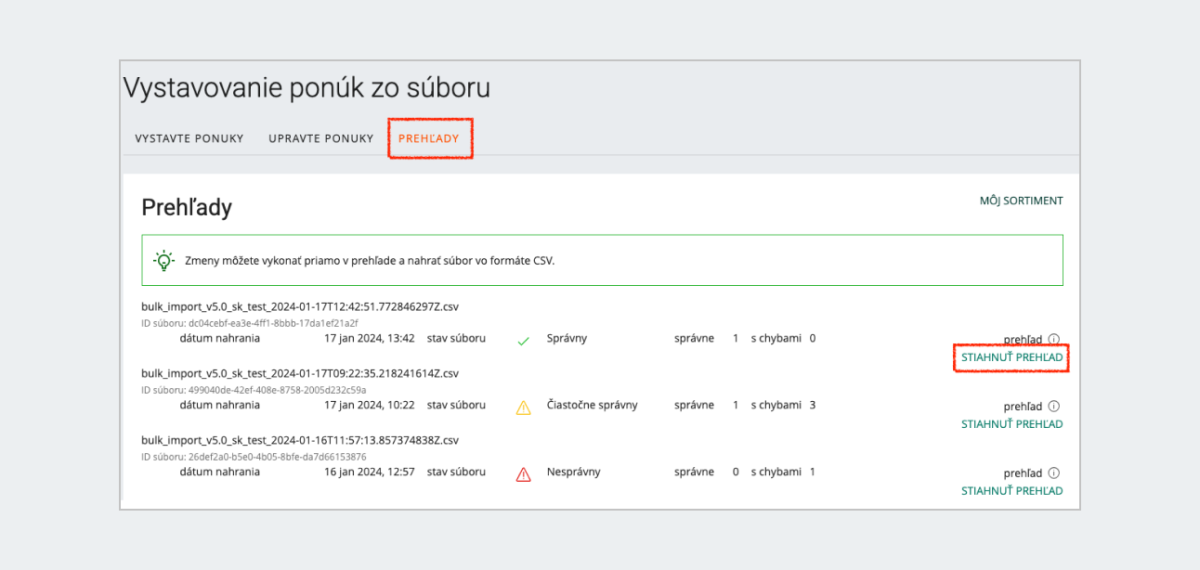Screen dimensions: 1200x570
Task: Switch to the Upravte ponuky tab
Action: [x=321, y=138]
